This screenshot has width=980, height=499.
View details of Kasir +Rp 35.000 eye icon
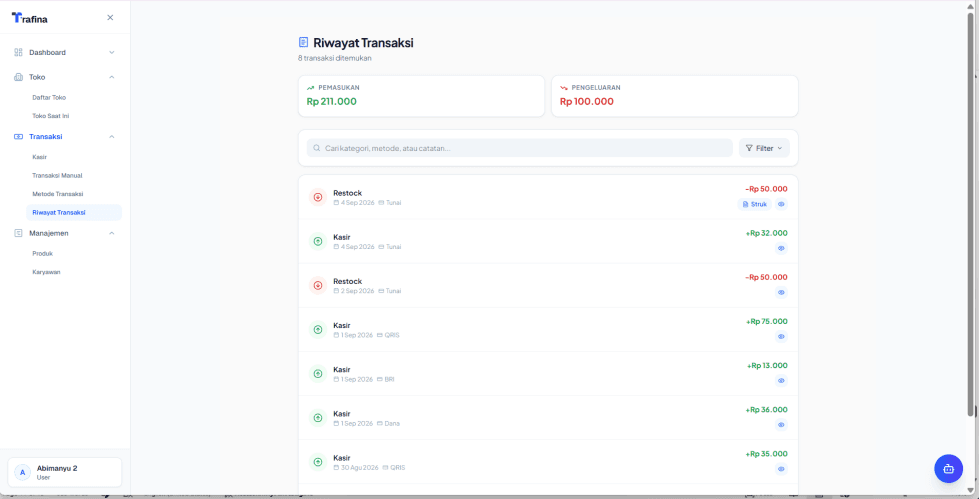[781, 469]
